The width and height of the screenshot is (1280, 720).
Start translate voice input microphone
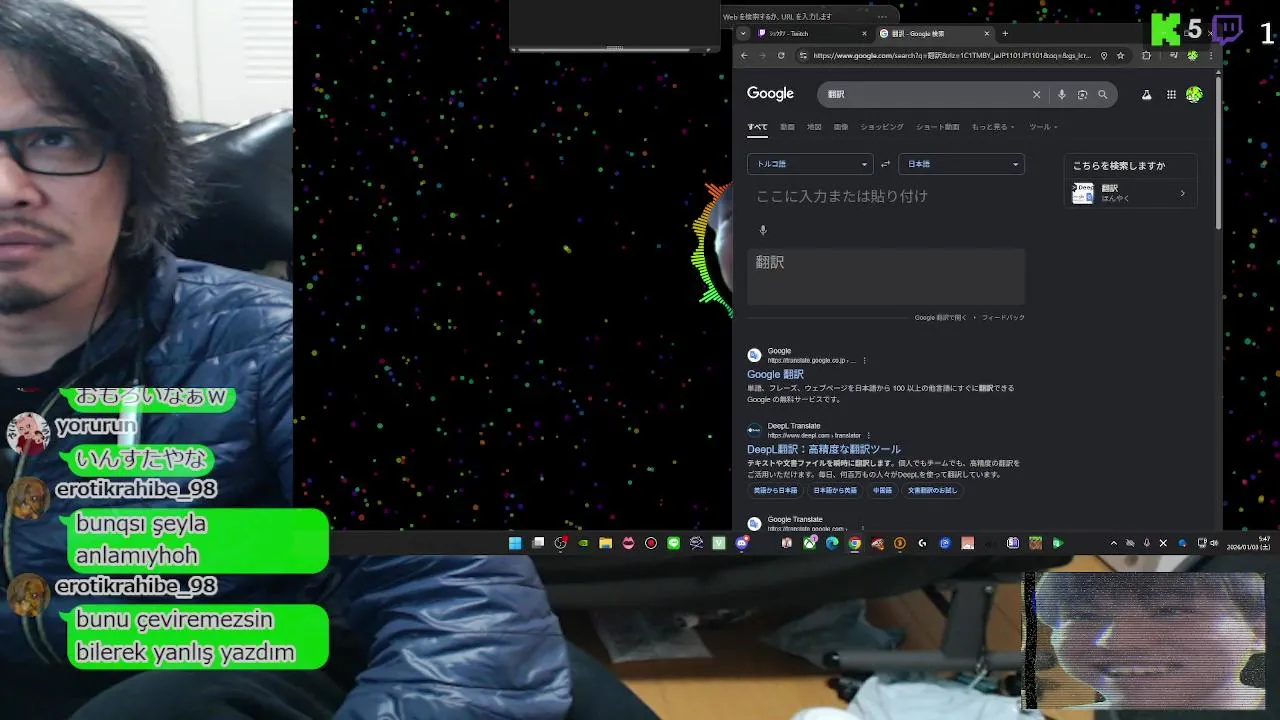tap(763, 230)
